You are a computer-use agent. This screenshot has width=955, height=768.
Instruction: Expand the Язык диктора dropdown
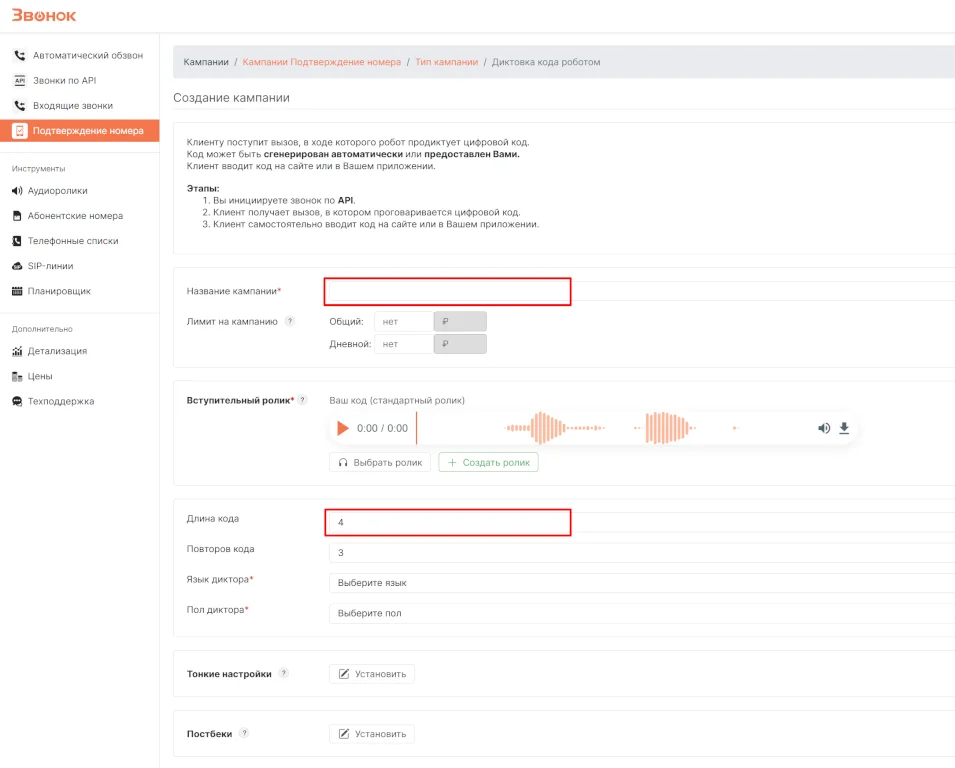click(640, 583)
